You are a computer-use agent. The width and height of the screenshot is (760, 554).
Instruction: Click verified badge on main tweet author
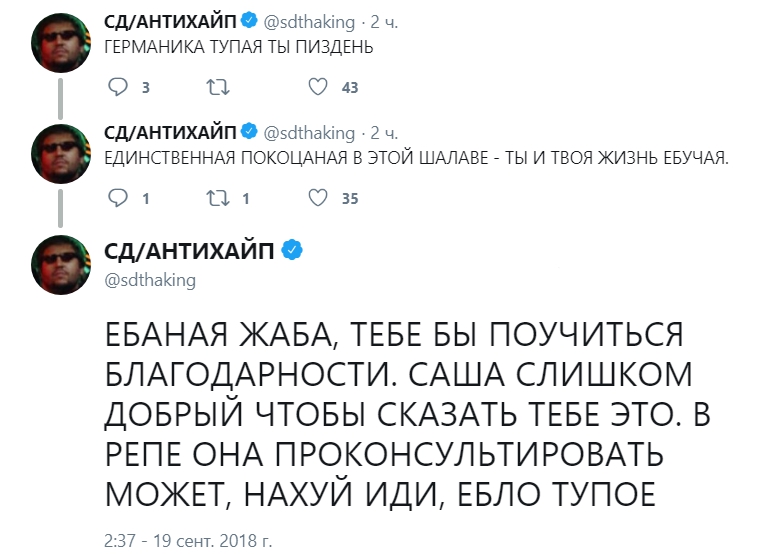[x=292, y=250]
